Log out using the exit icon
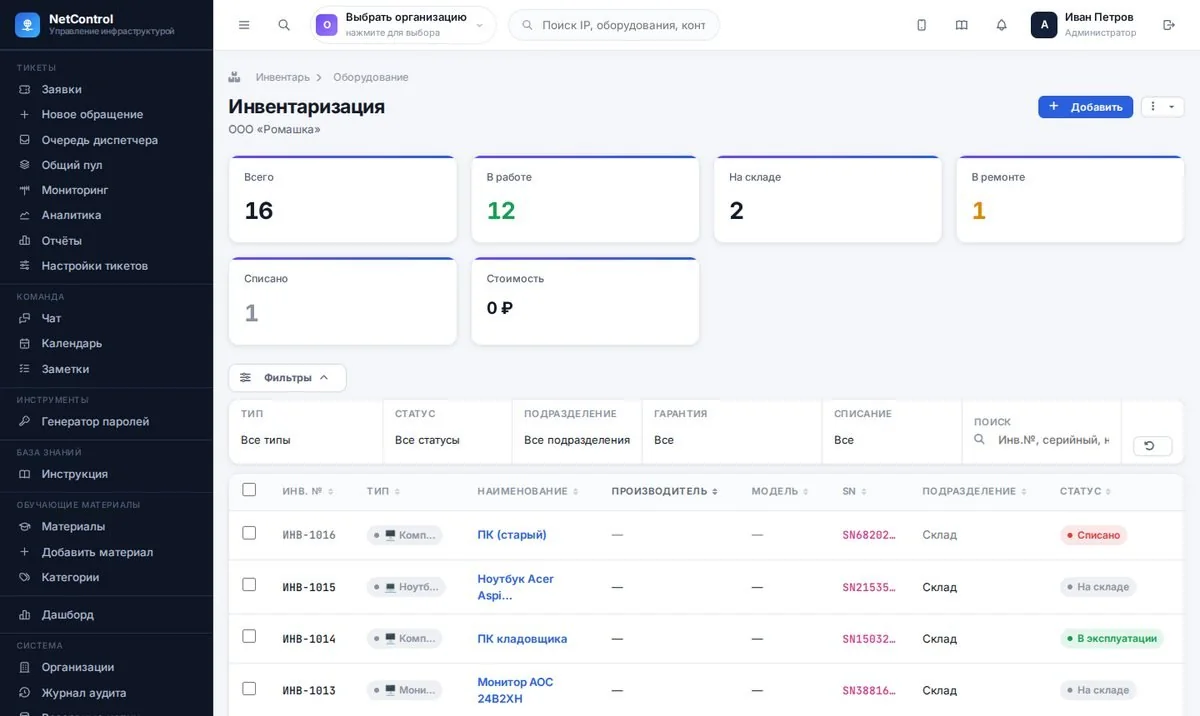Image resolution: width=1200 pixels, height=716 pixels. 1169,25
